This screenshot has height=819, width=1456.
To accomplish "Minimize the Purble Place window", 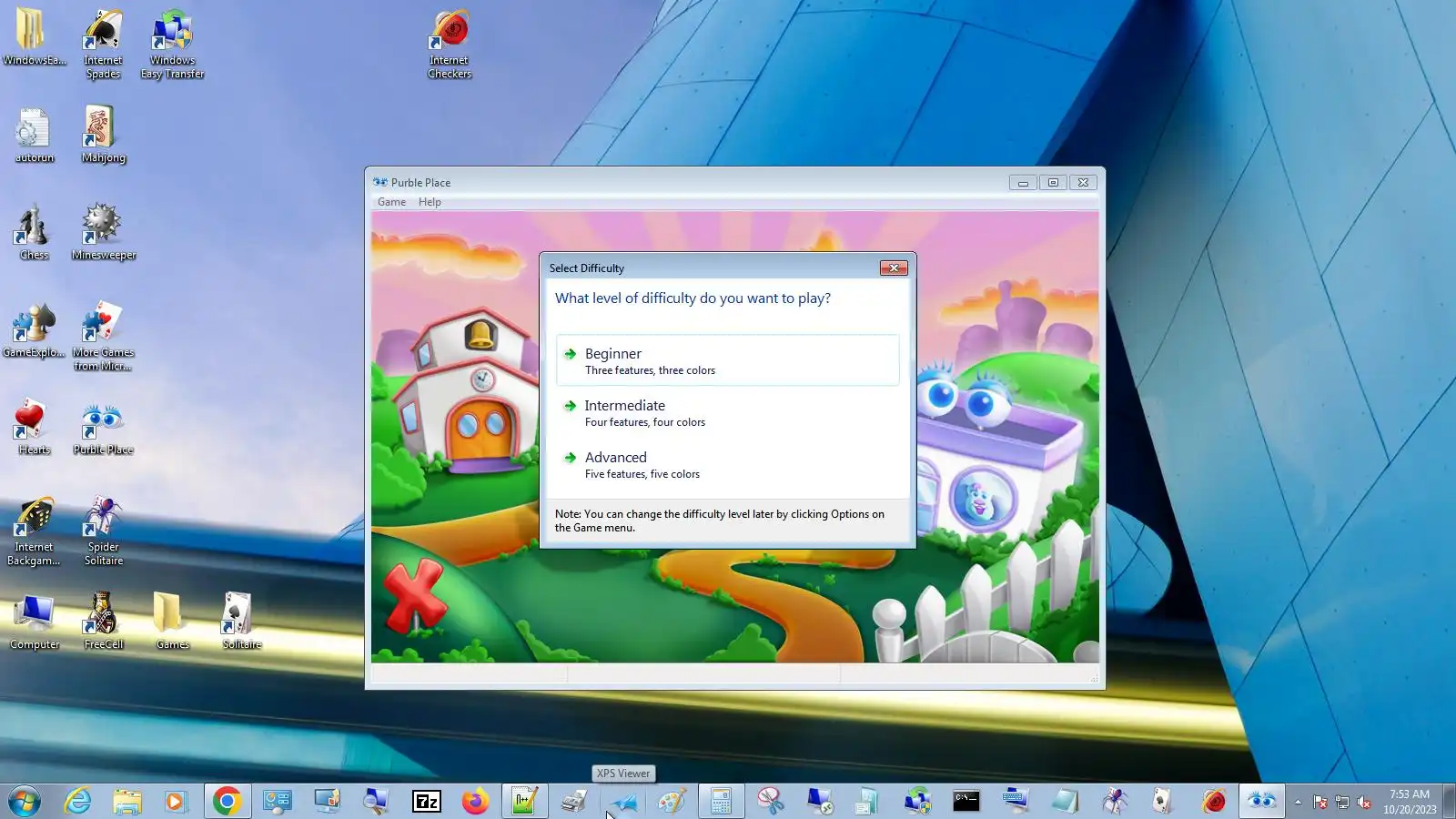I will coord(1023,183).
